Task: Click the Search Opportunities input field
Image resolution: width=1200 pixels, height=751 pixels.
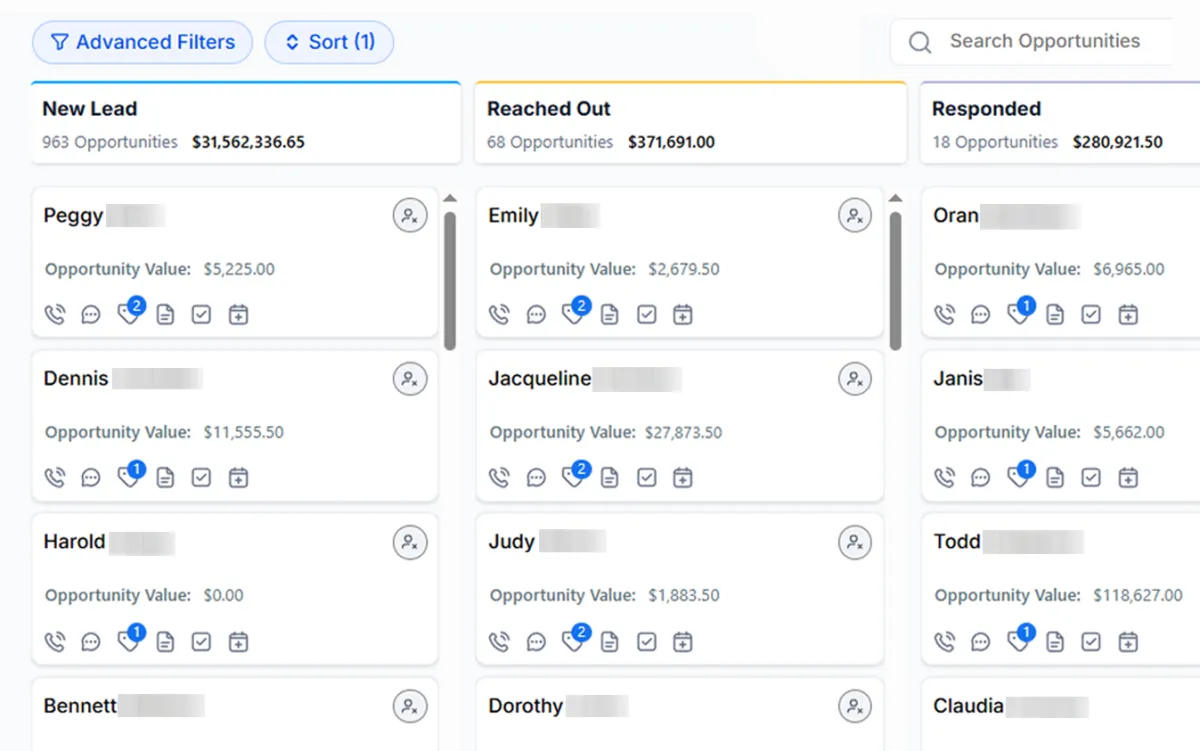Action: pyautogui.click(x=1045, y=41)
